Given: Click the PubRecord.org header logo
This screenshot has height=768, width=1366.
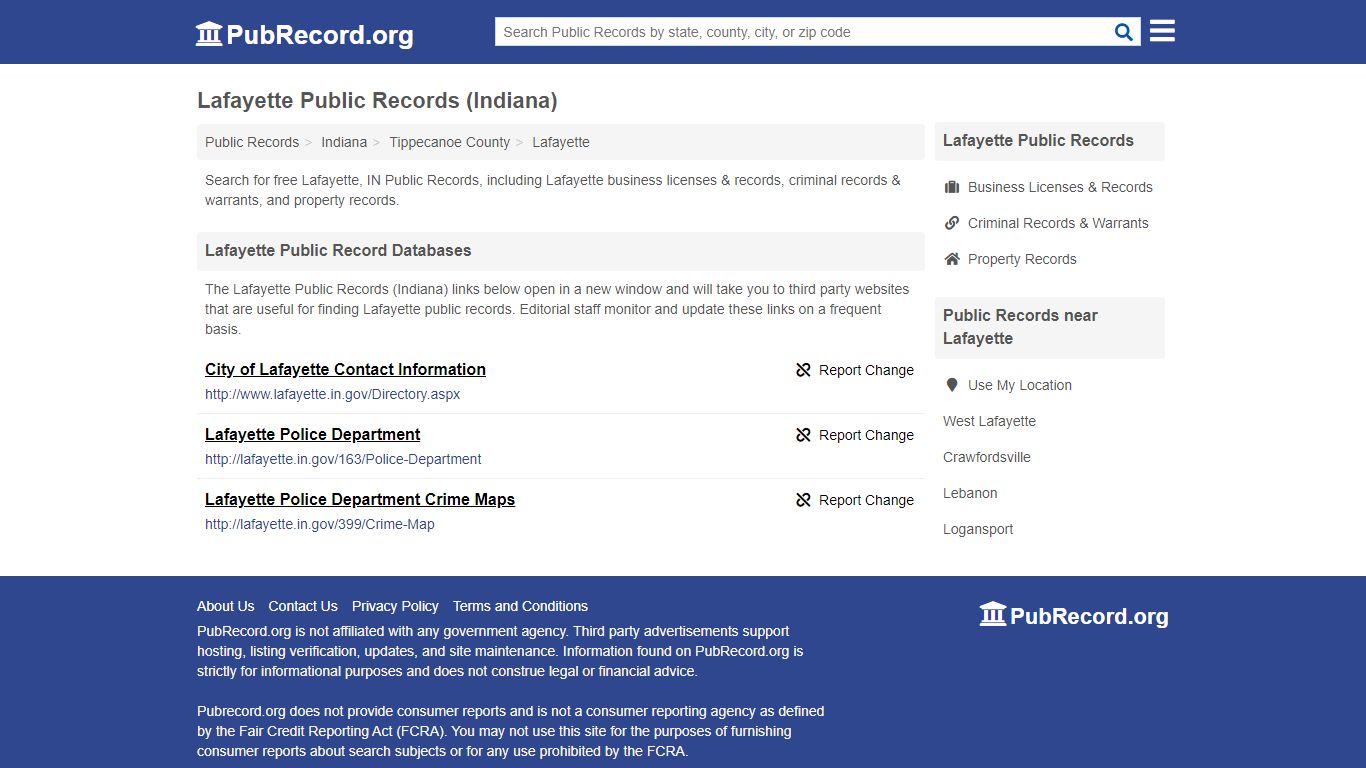Looking at the screenshot, I should (x=304, y=34).
